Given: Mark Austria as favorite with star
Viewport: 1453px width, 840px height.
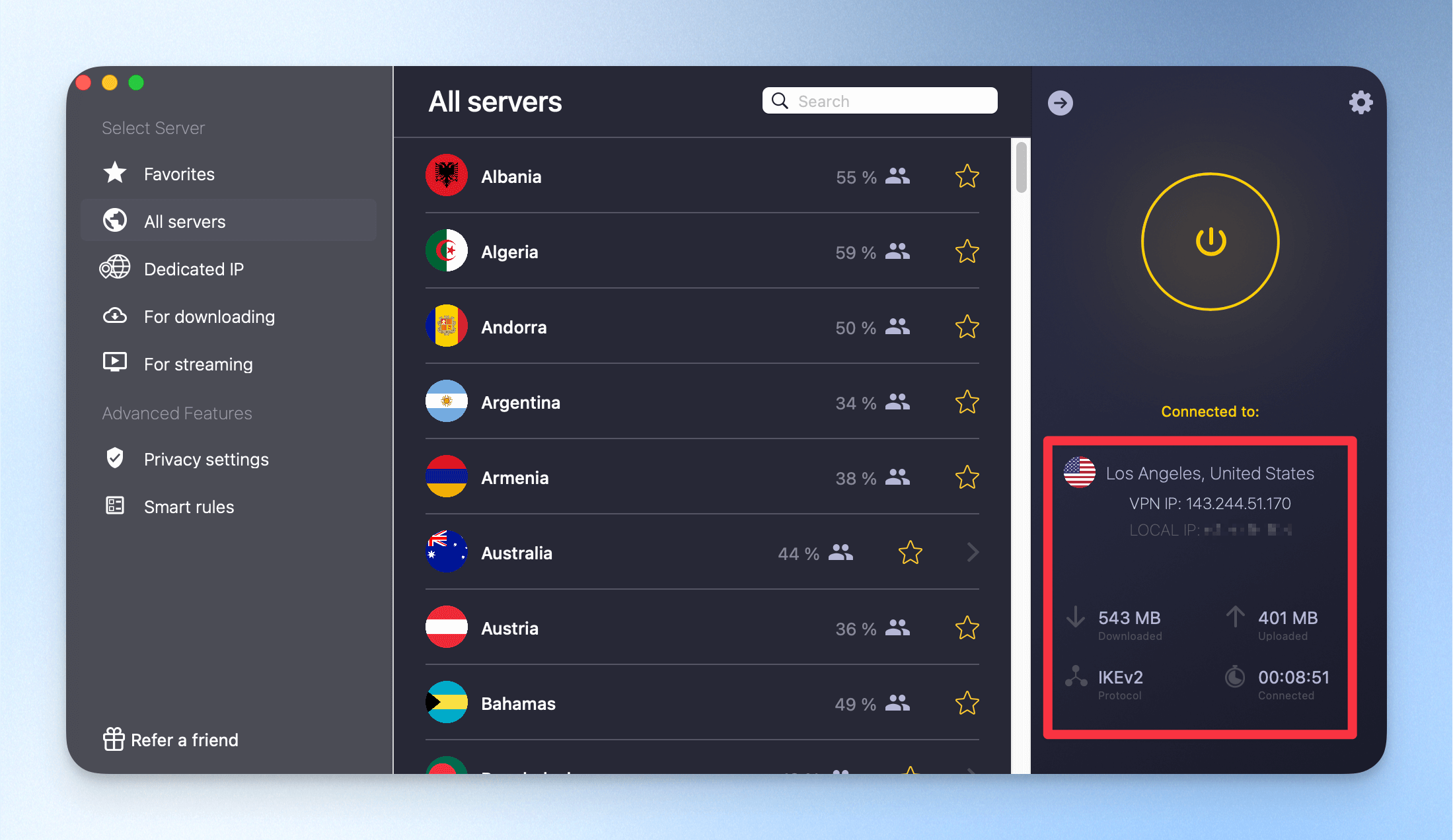Looking at the screenshot, I should pos(967,627).
